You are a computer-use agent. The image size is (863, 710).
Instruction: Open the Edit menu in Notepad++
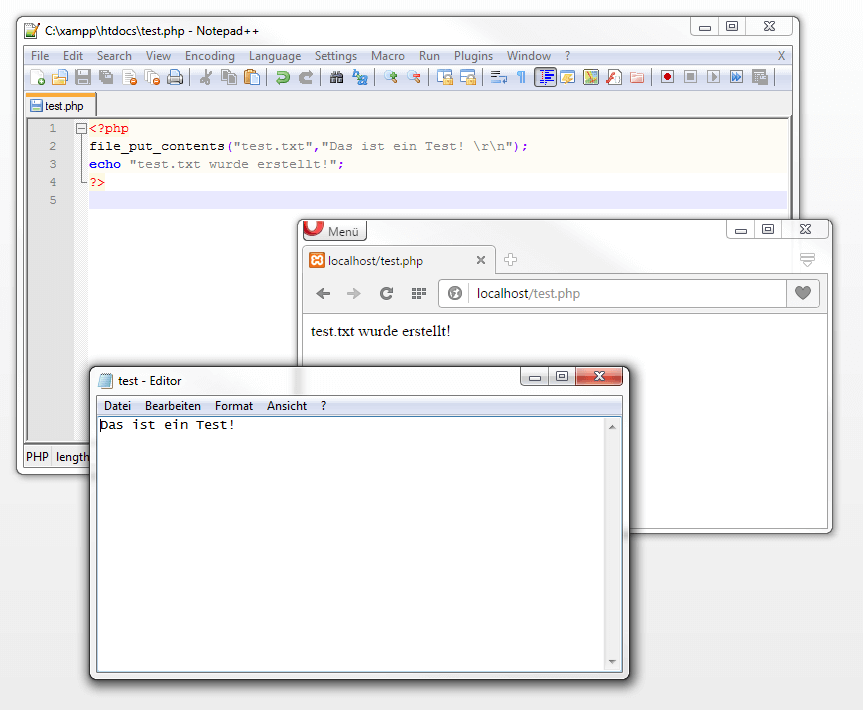73,56
